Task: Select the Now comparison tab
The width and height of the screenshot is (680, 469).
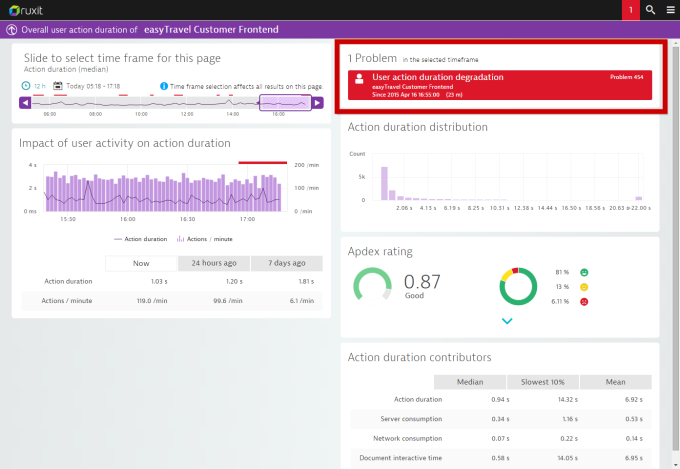Action: (141, 263)
